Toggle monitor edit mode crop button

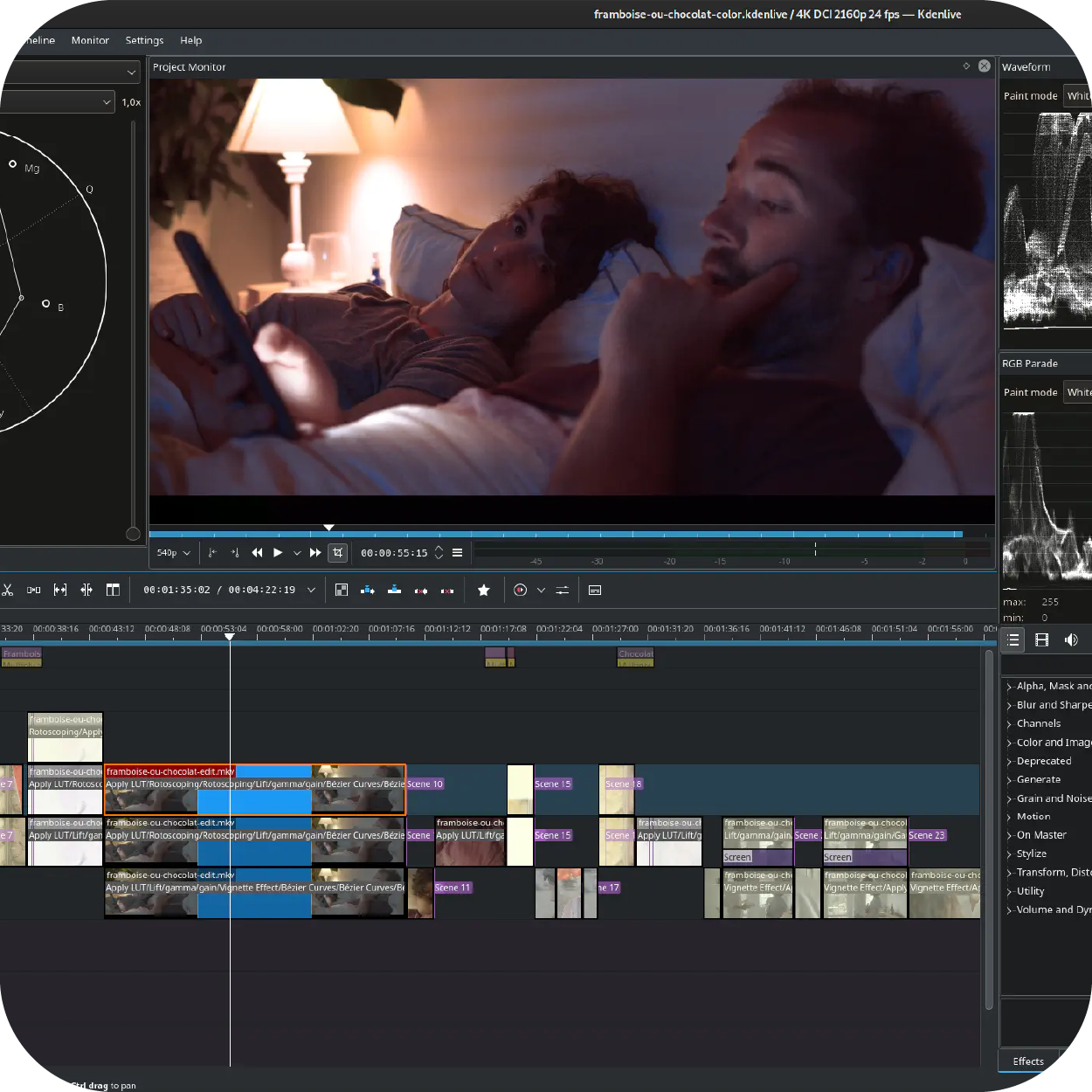[337, 553]
